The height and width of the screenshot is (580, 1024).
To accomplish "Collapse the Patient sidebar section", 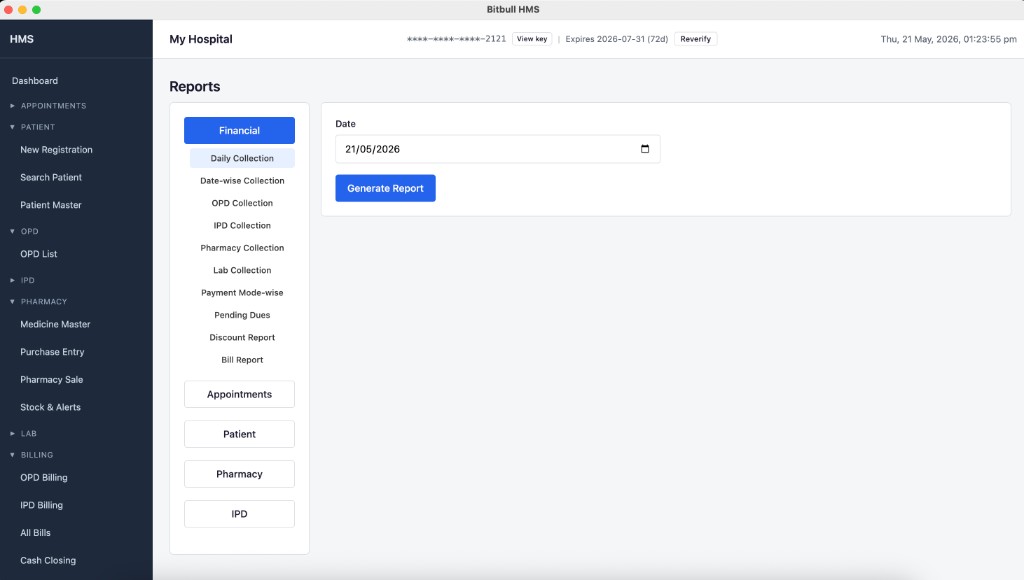I will tap(32, 127).
